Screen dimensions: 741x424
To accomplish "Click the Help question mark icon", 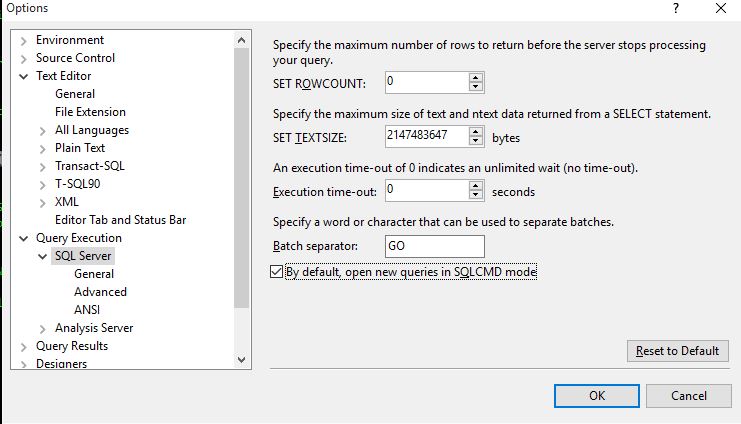I will (677, 8).
